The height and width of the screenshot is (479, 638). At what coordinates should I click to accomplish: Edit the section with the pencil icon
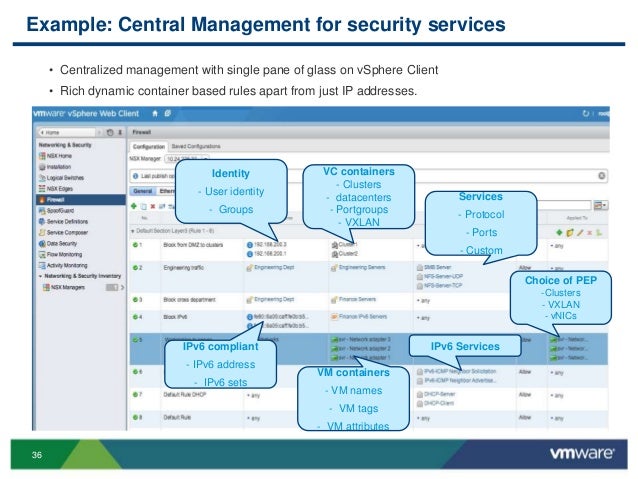coord(580,233)
